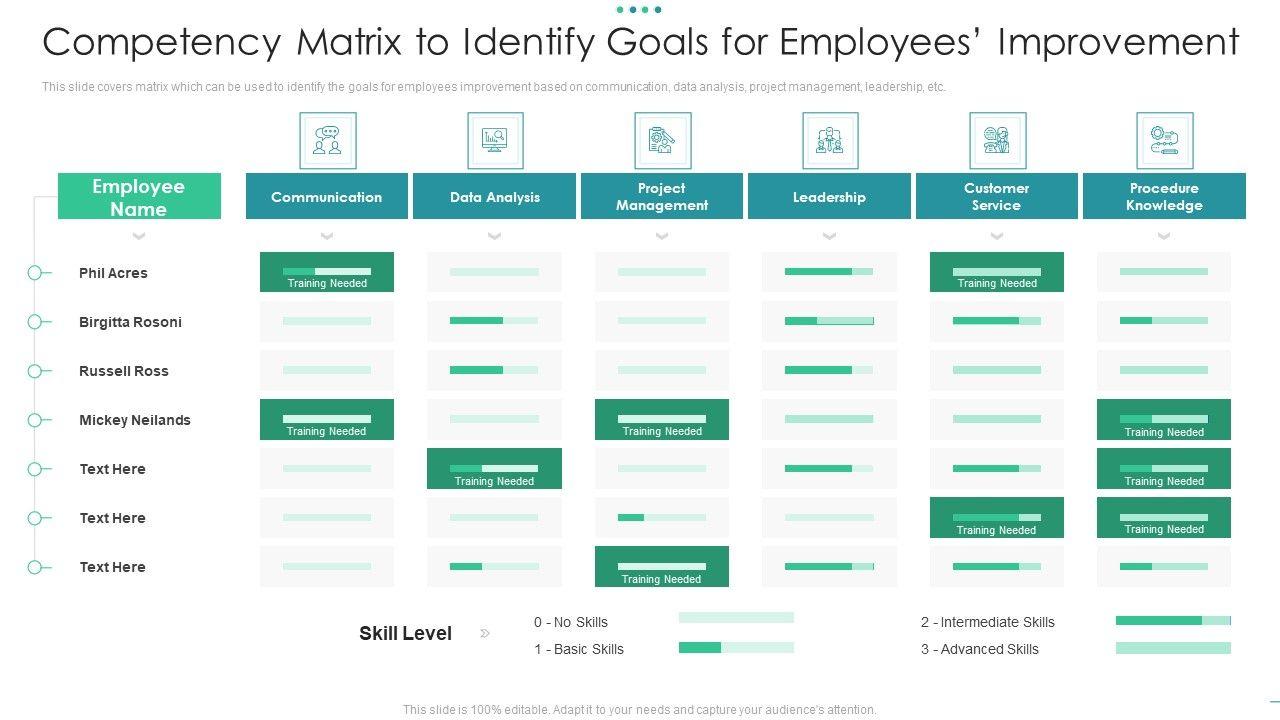Click the chevron under Leadership header

tap(830, 236)
